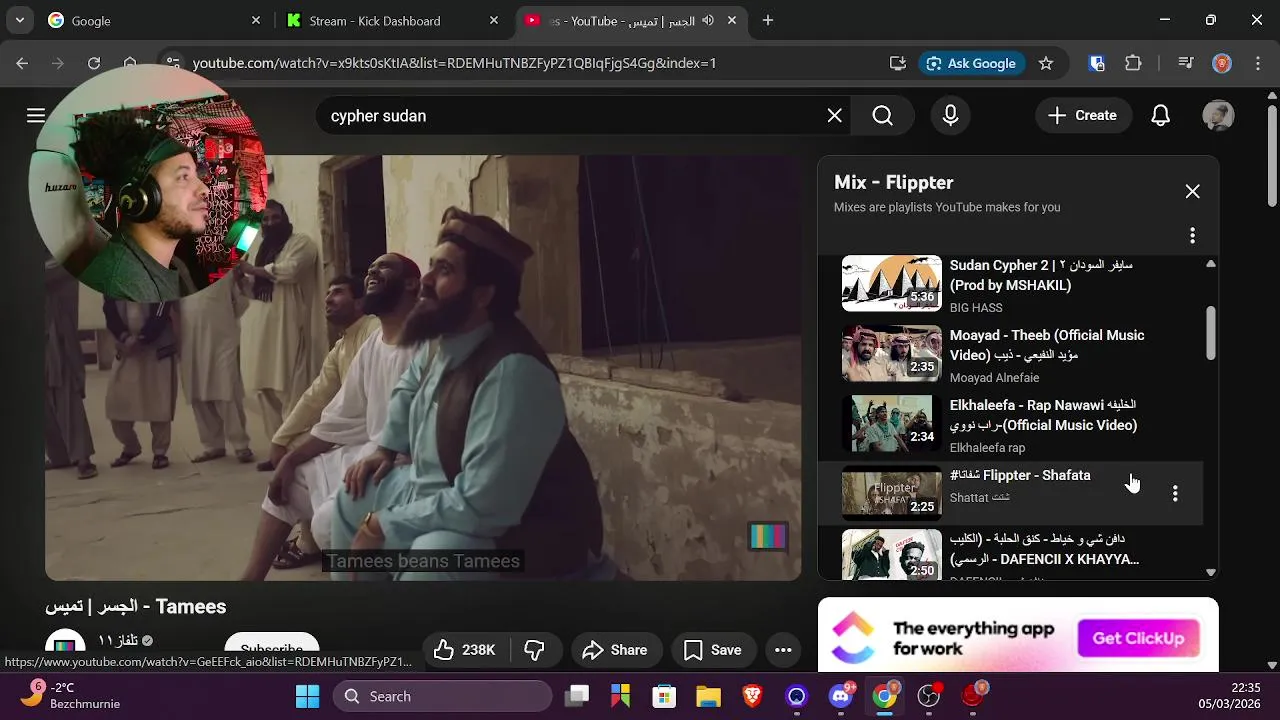Like the video (238K thumbs up)
The width and height of the screenshot is (1280, 720).
[465, 650]
